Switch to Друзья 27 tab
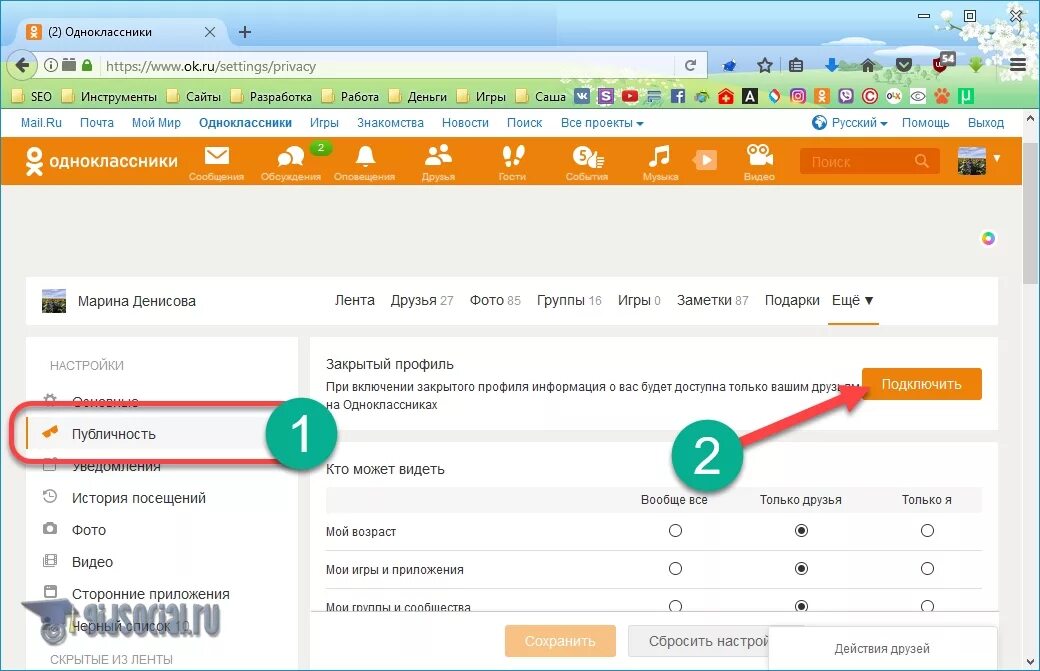Viewport: 1040px width, 671px height. [422, 300]
